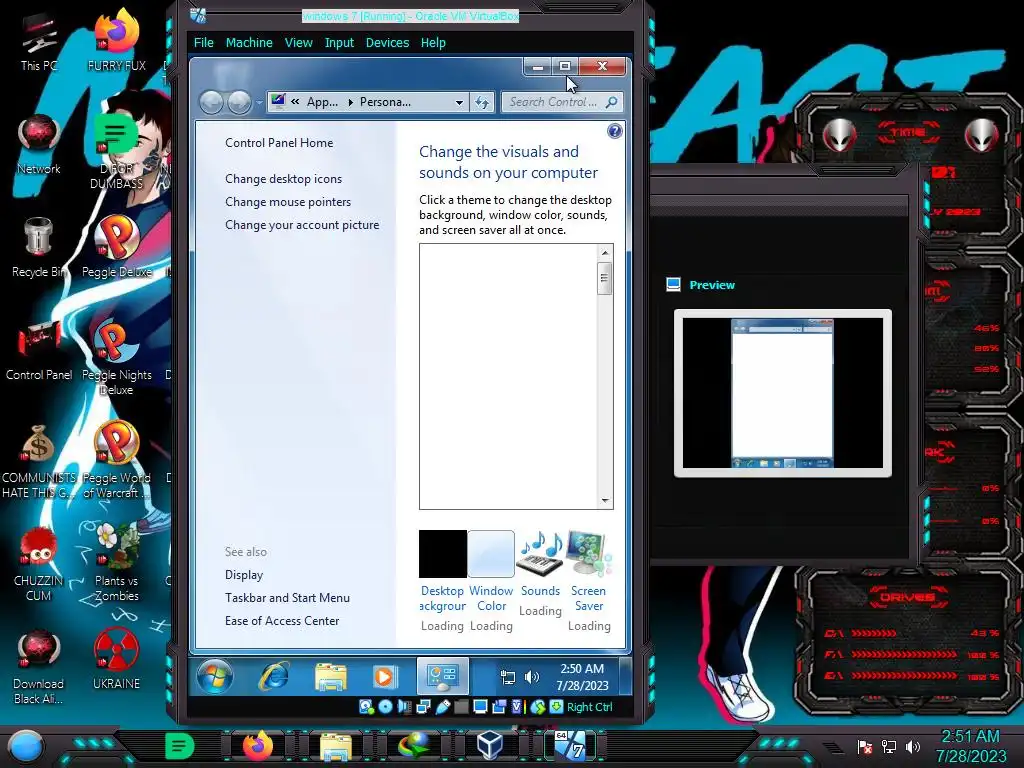The height and width of the screenshot is (768, 1024).
Task: Click the guest clock showing 2:50 AM
Action: click(x=582, y=677)
